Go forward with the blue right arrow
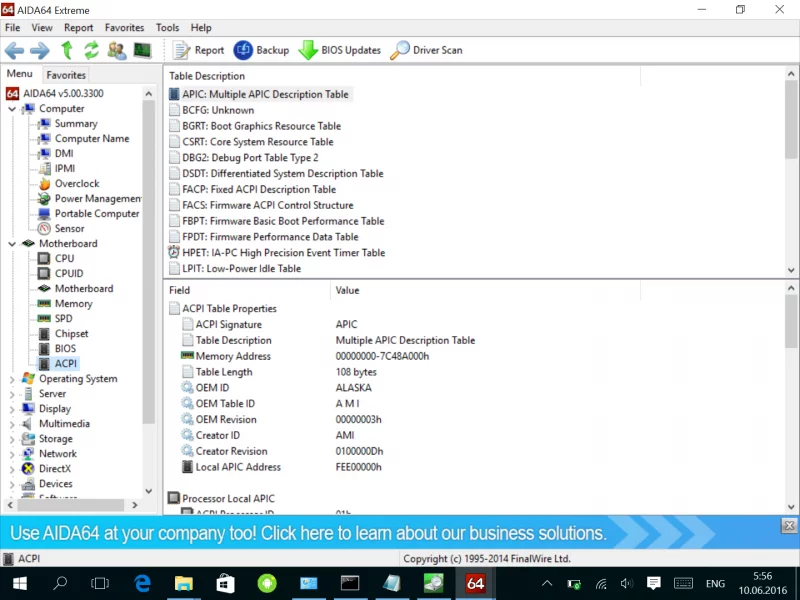The image size is (800, 600). pyautogui.click(x=40, y=50)
